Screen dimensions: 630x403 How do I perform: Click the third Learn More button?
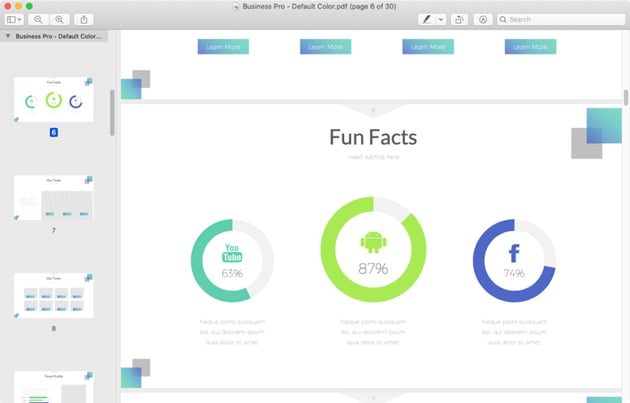coord(428,47)
